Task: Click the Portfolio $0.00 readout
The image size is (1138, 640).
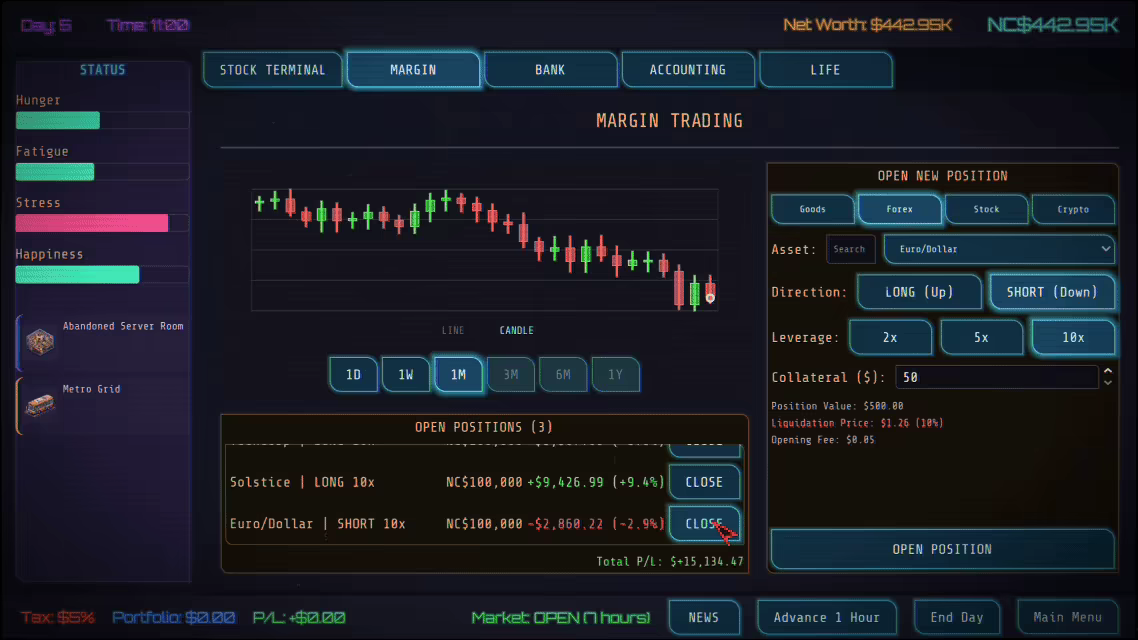Action: click(x=173, y=618)
